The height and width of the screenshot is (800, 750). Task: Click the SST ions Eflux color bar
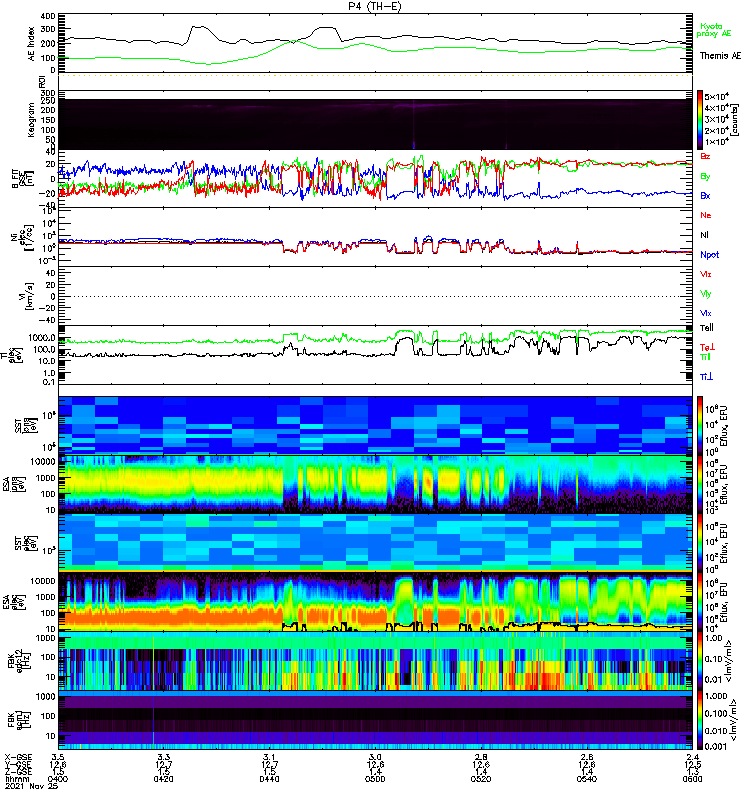700,425
